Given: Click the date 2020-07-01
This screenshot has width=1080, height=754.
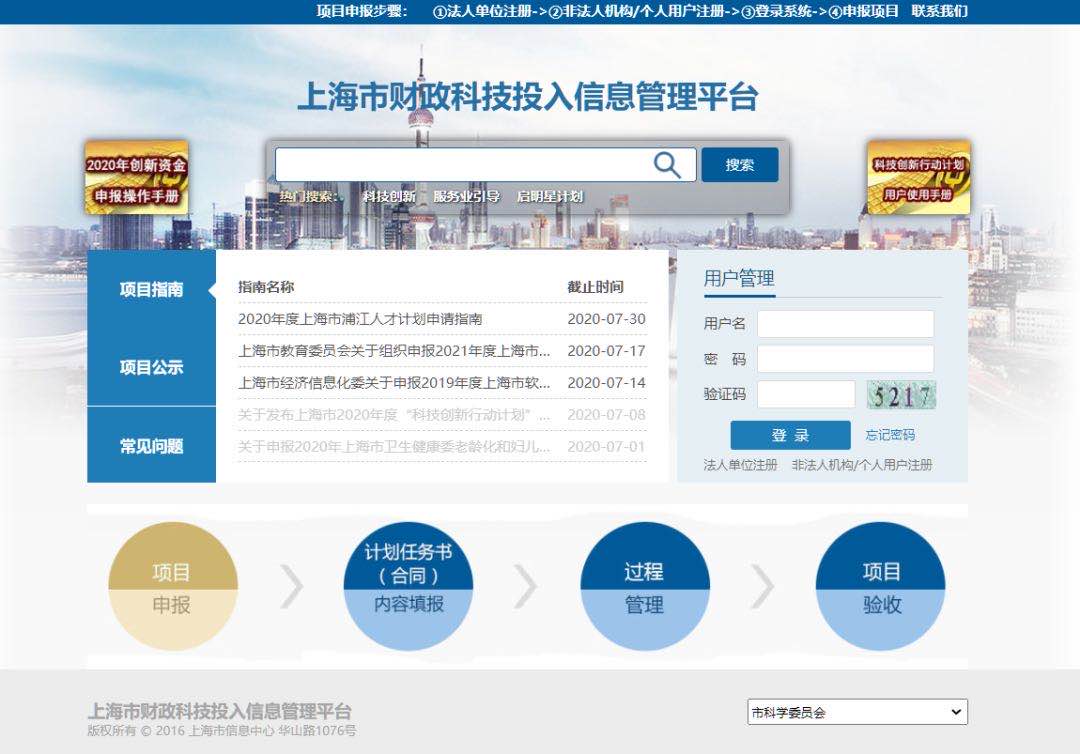Looking at the screenshot, I should point(606,446).
